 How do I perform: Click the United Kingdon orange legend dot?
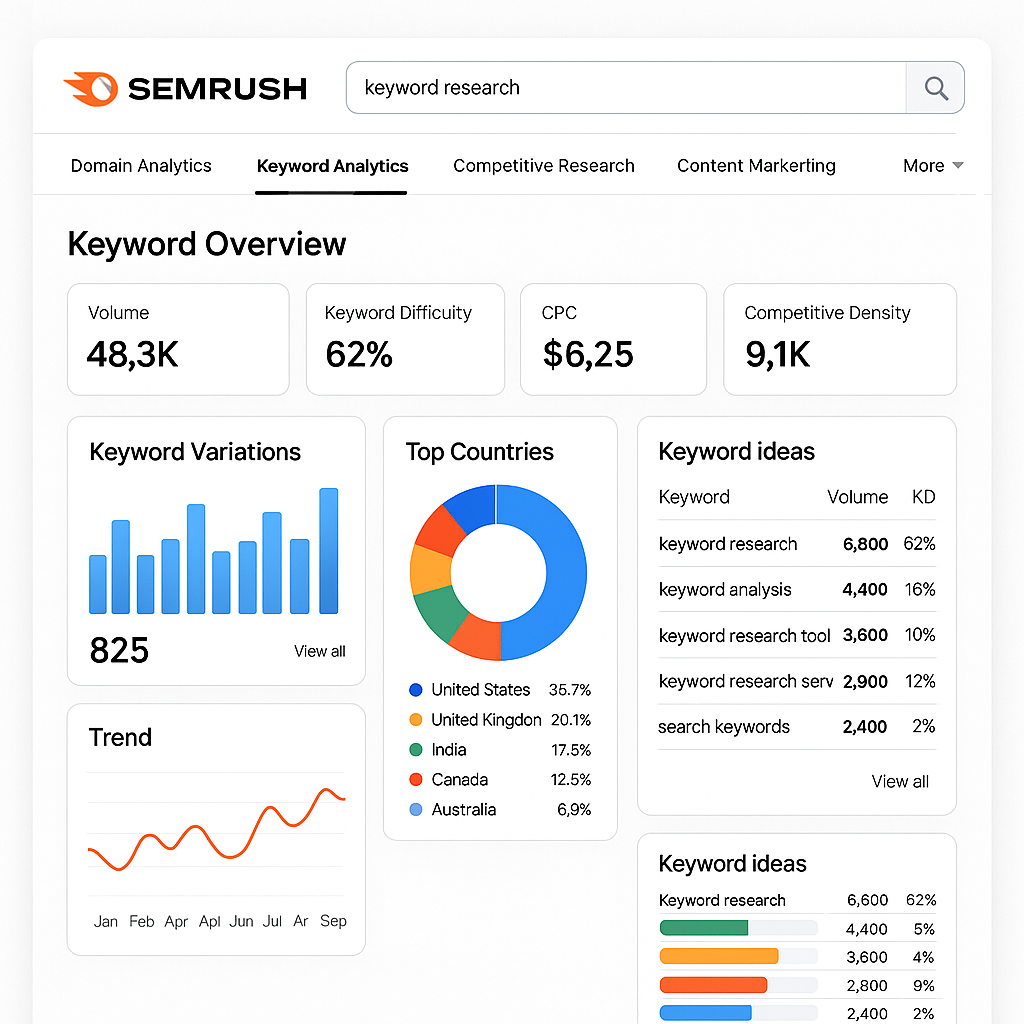click(415, 720)
